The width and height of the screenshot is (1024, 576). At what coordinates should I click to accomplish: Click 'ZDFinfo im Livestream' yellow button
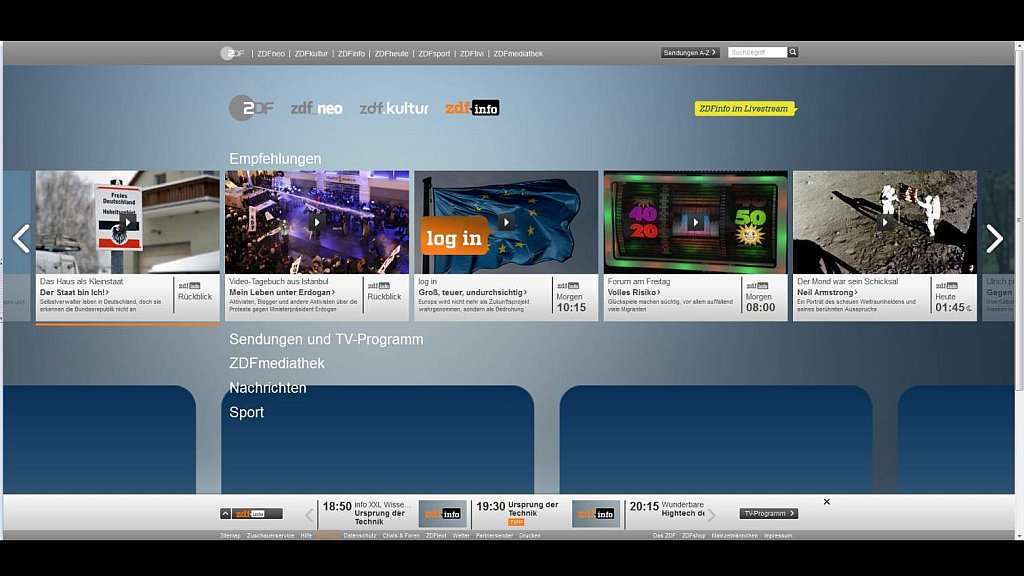coord(745,108)
